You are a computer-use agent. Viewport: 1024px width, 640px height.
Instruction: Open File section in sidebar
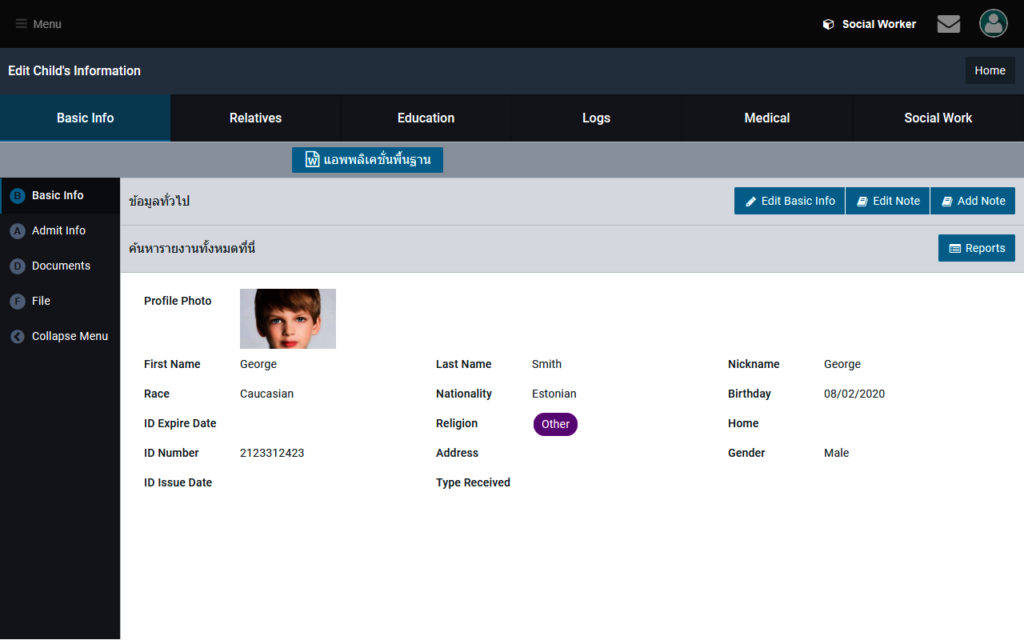coord(41,301)
